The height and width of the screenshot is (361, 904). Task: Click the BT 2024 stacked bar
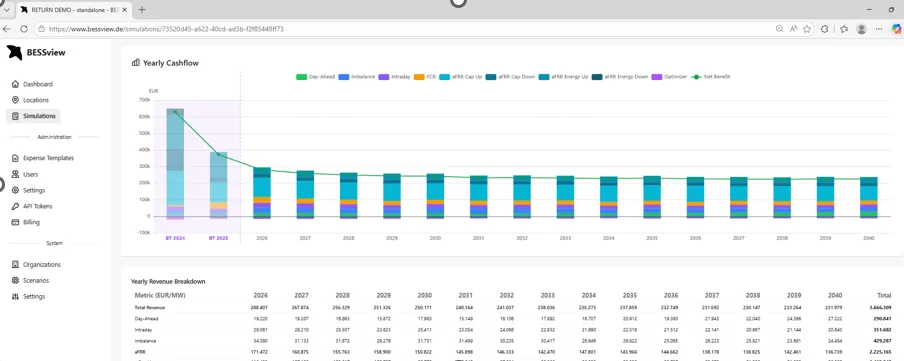[175, 164]
